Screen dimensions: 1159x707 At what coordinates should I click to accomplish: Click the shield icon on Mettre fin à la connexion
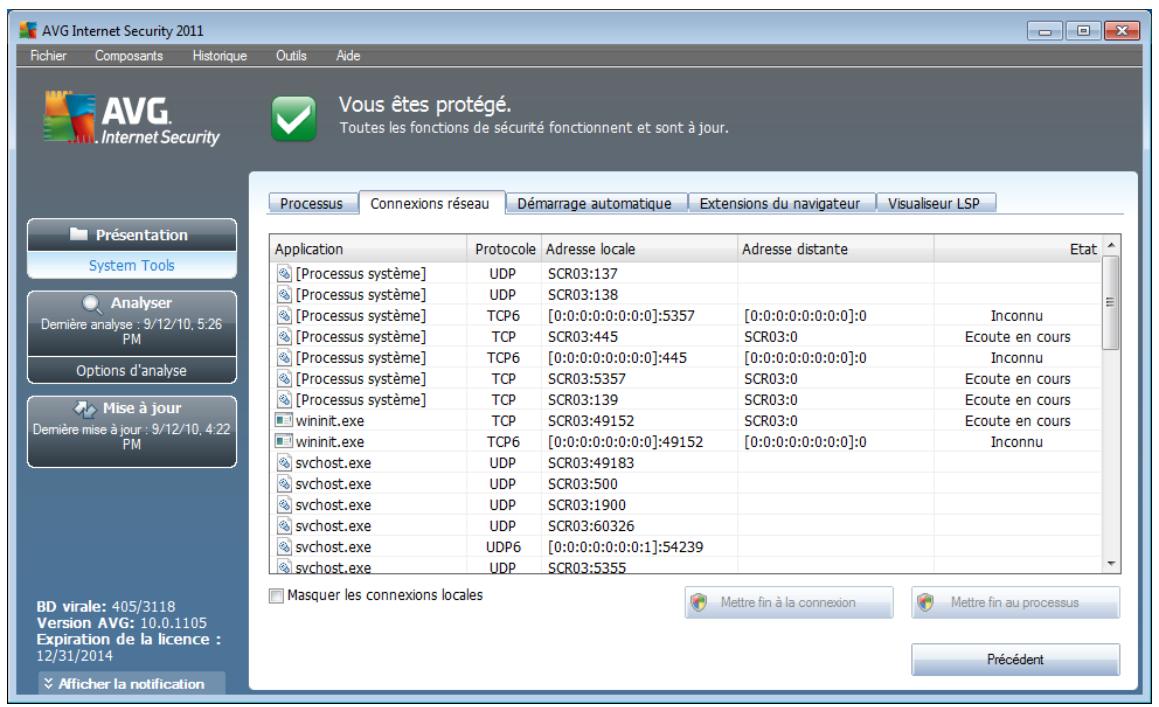coord(699,603)
